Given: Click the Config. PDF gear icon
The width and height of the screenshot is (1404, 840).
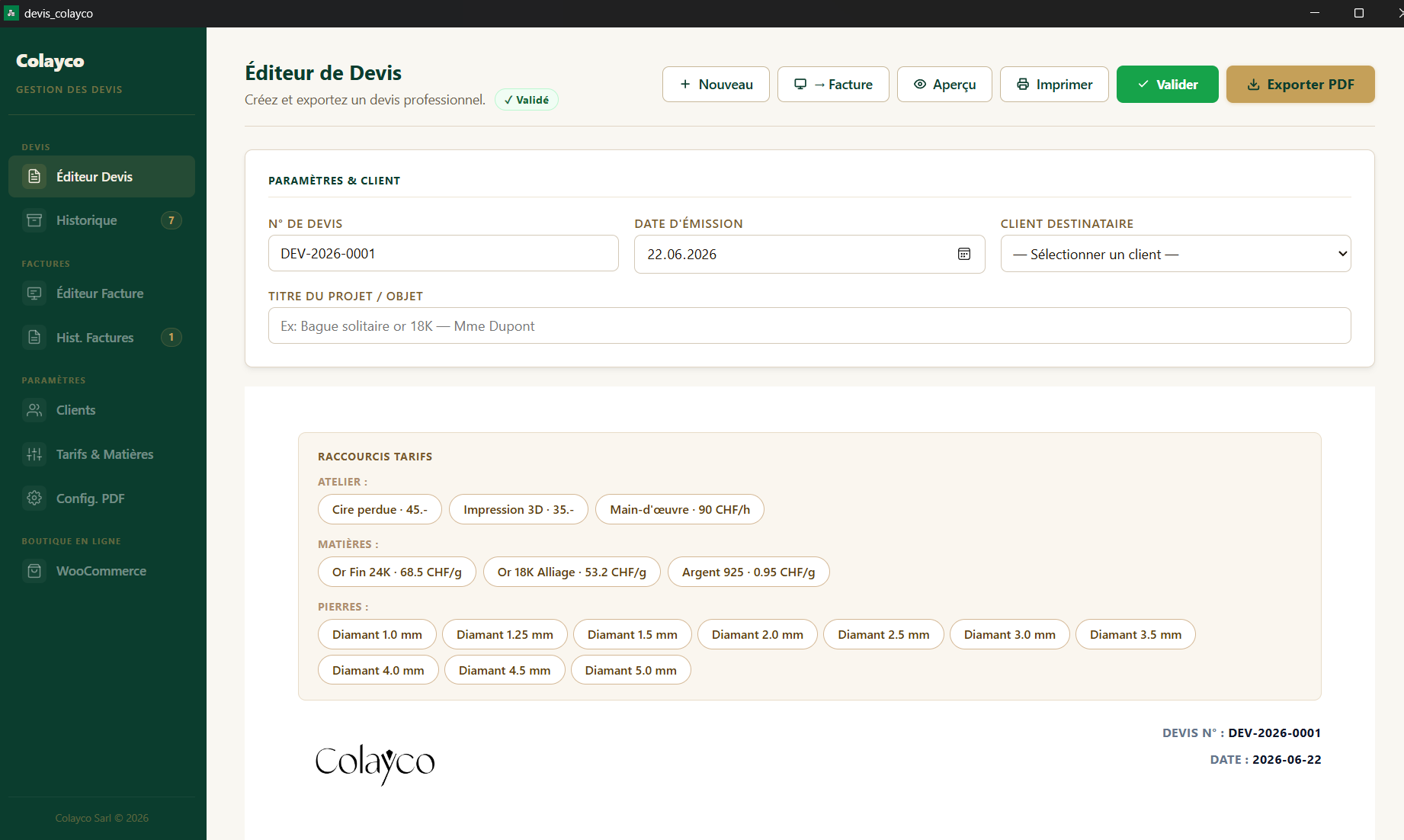Looking at the screenshot, I should [34, 499].
